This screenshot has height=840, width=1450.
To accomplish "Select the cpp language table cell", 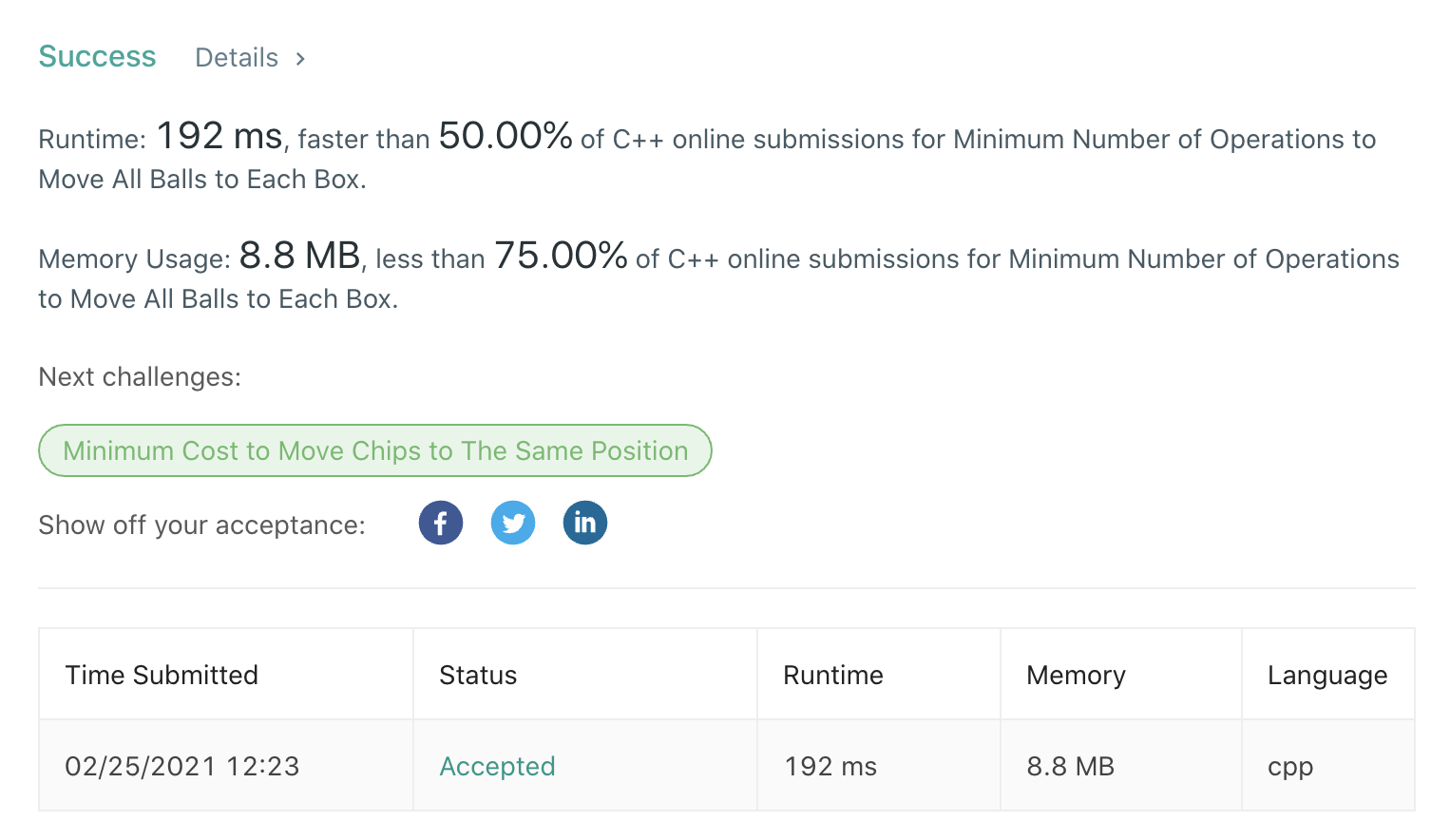I will [x=1290, y=768].
